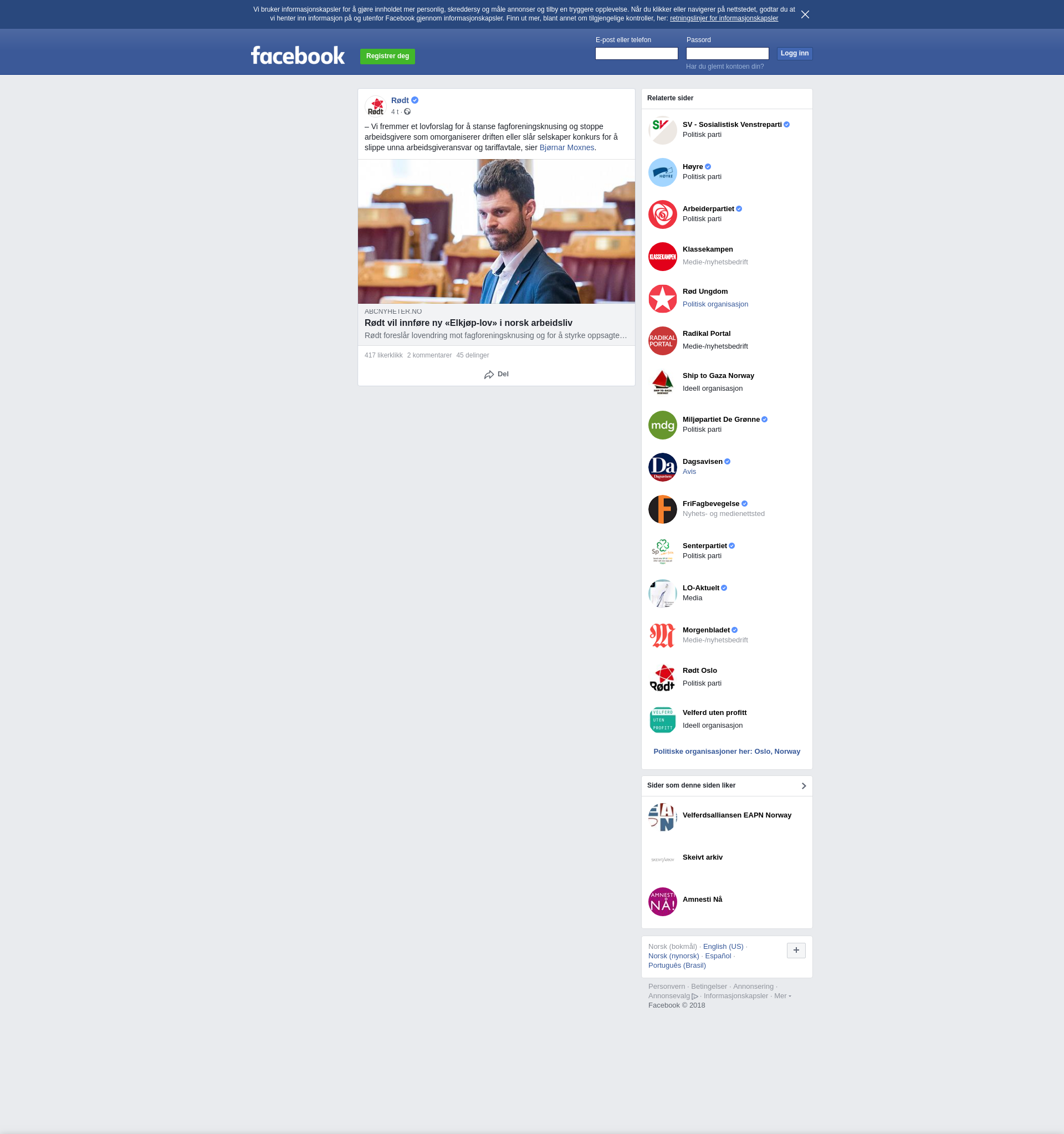The image size is (1064, 1134).
Task: Open the Bjørnar Moxnes link in post
Action: click(x=567, y=148)
